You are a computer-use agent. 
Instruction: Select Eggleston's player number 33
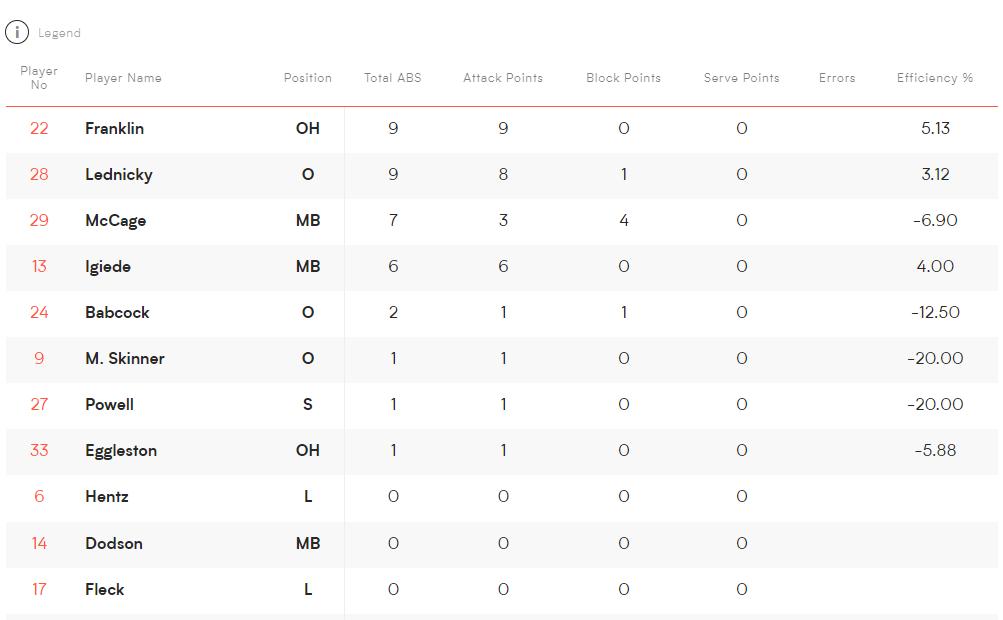pos(39,450)
